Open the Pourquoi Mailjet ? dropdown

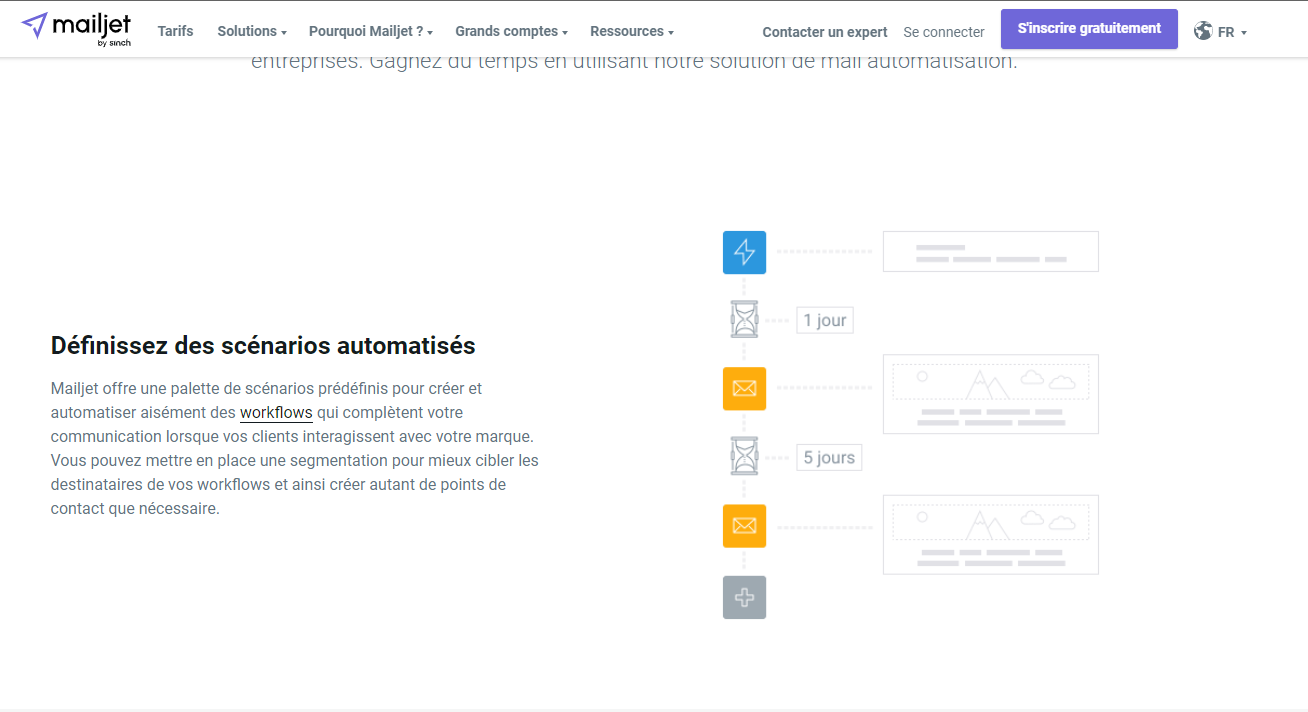pyautogui.click(x=370, y=31)
